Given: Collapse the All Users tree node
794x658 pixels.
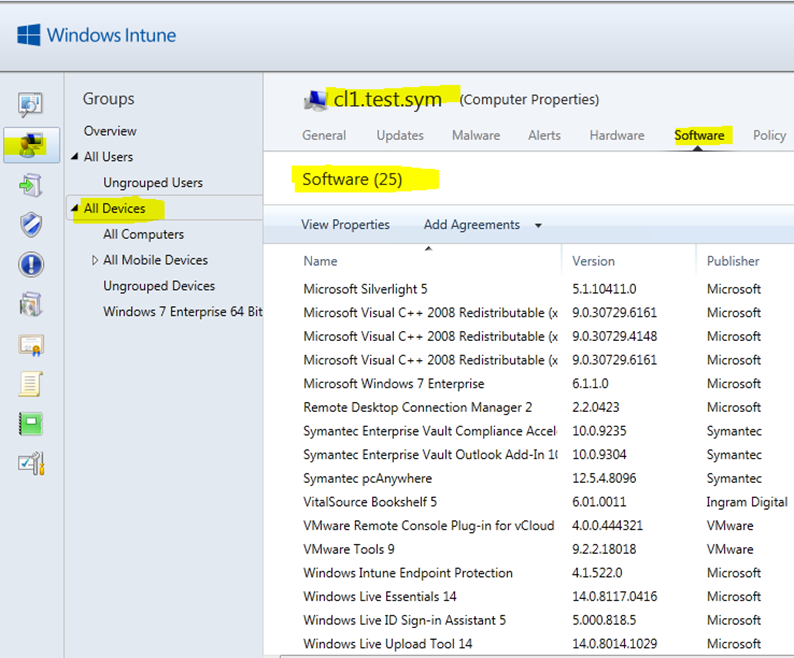Looking at the screenshot, I should click(74, 157).
